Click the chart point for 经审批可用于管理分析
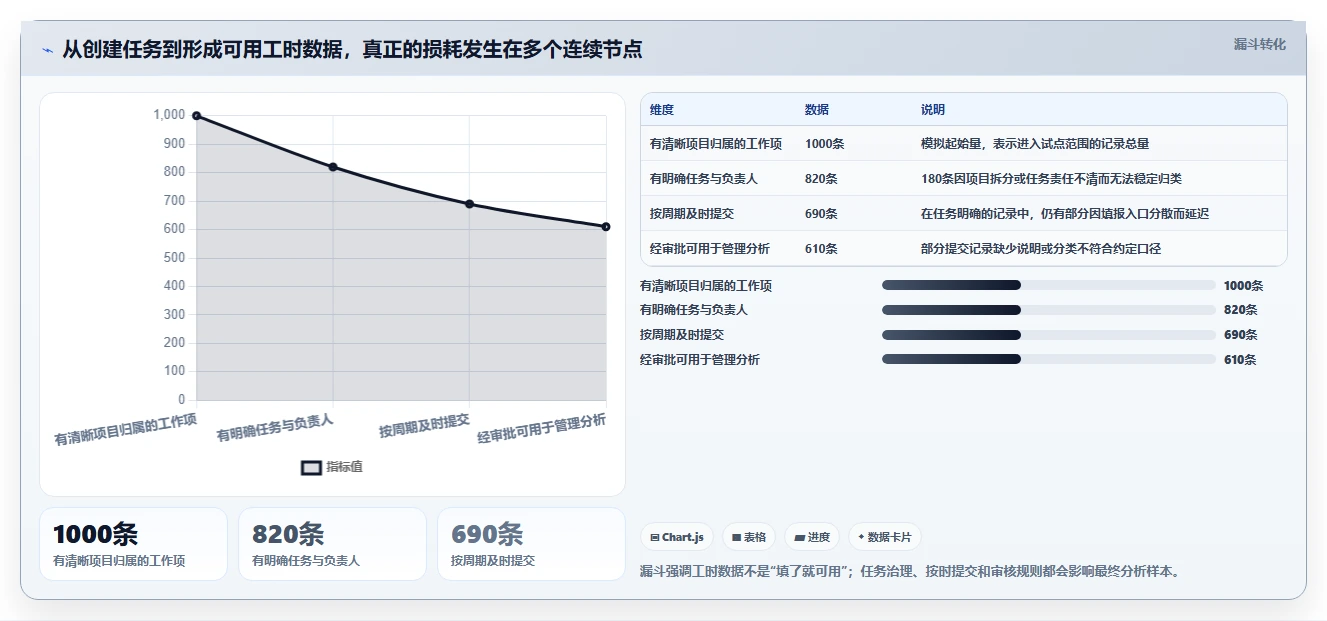1327x621 pixels. coord(606,227)
